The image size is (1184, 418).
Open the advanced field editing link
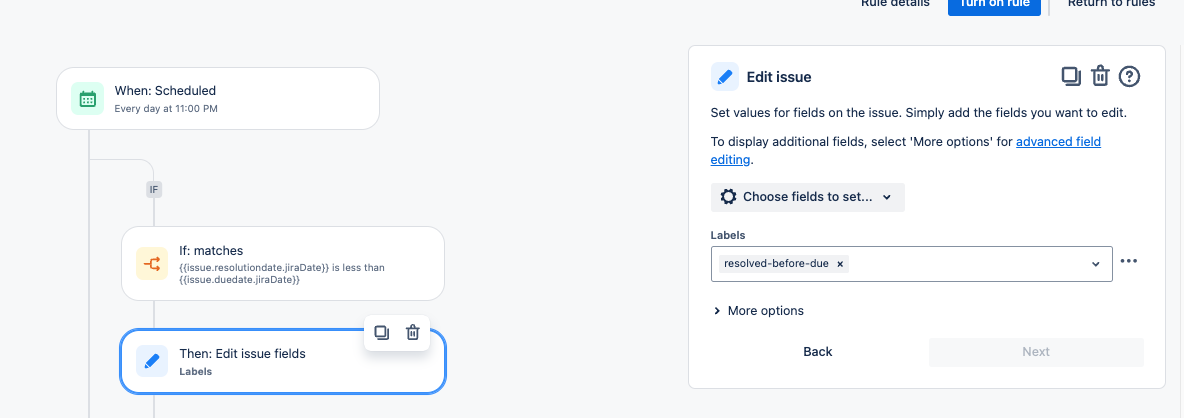[1058, 142]
